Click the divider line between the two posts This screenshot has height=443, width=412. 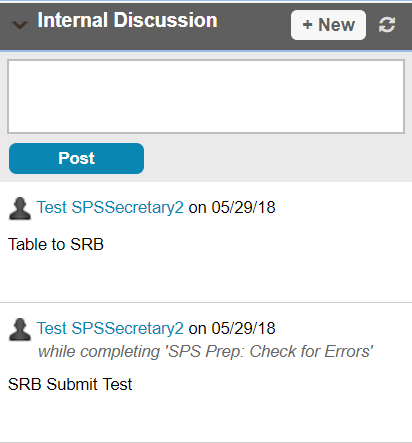206,303
